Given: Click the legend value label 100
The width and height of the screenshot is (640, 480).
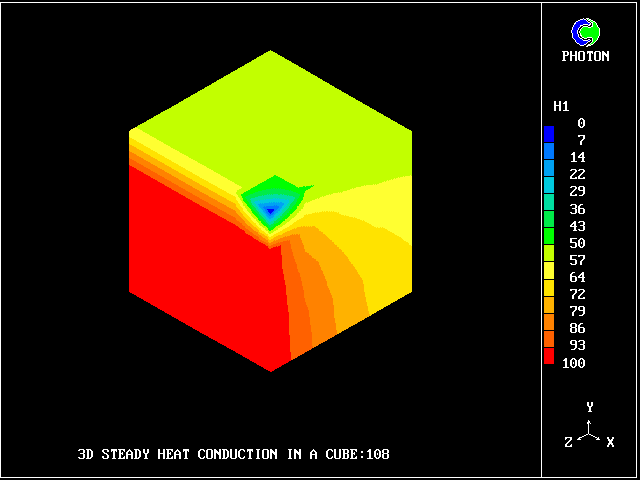Looking at the screenshot, I should [574, 363].
